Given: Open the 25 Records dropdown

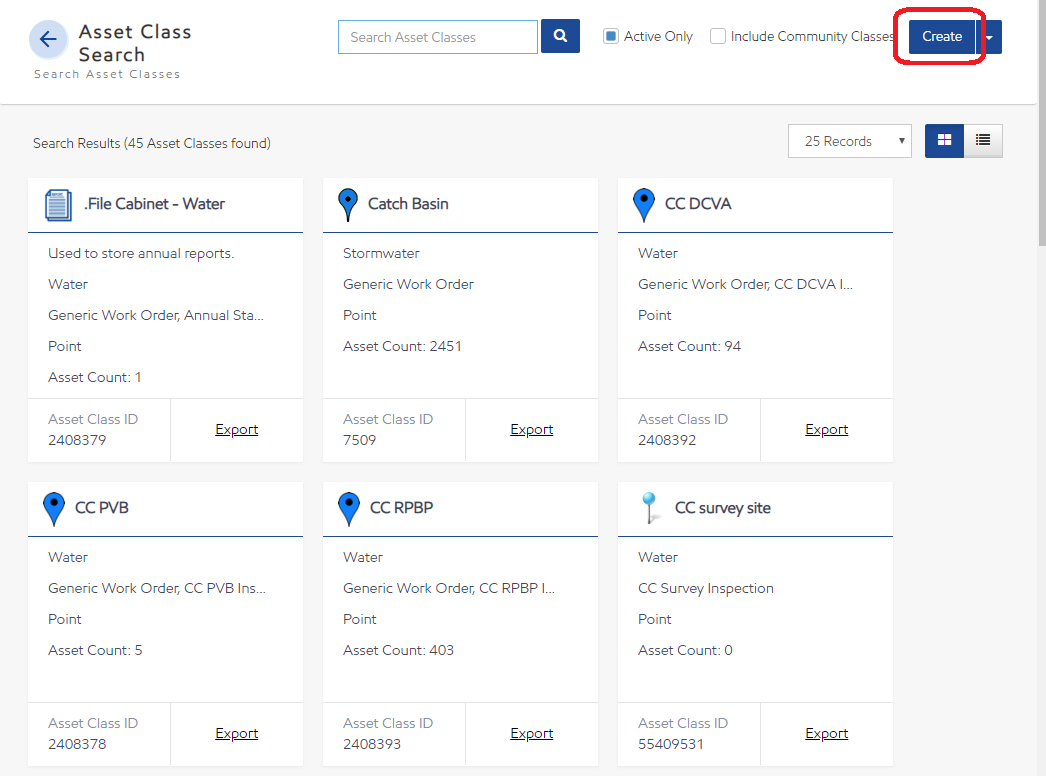Looking at the screenshot, I should point(849,141).
